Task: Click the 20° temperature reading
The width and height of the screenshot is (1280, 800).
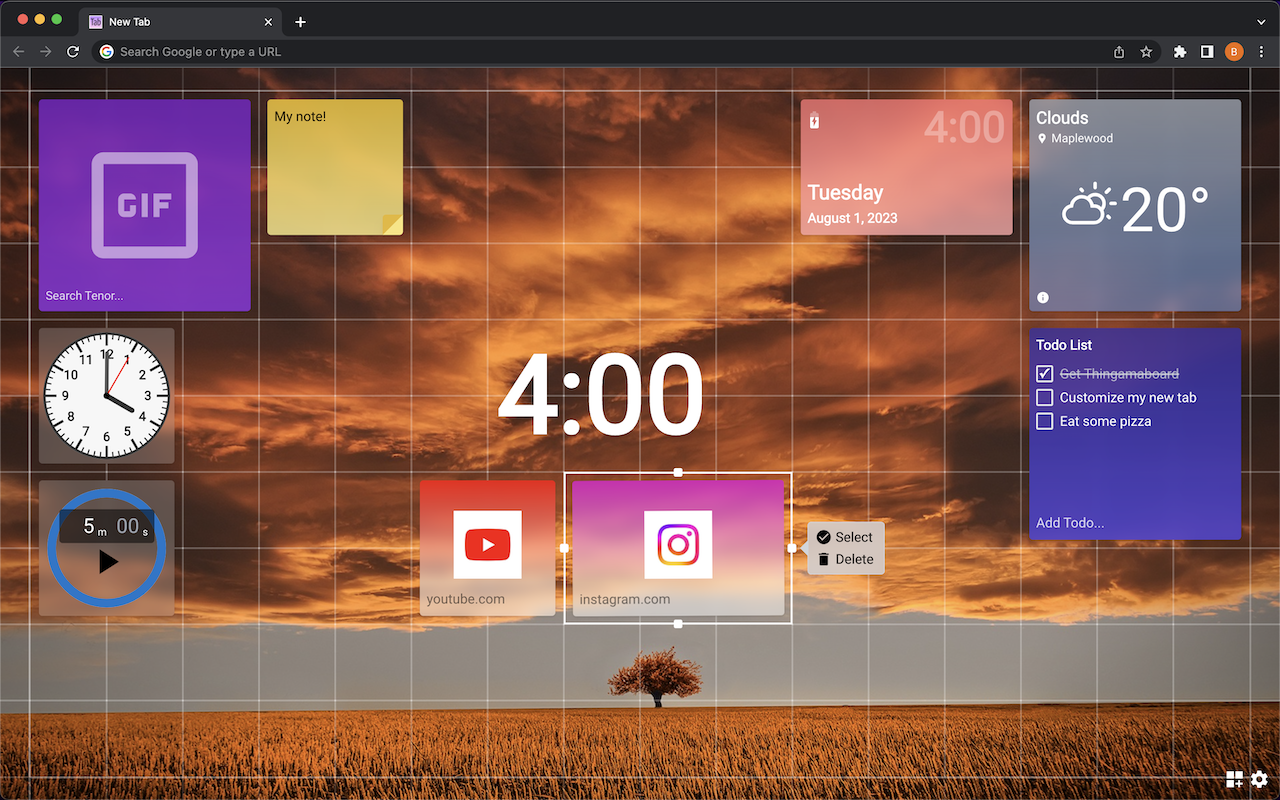Action: [x=1165, y=209]
